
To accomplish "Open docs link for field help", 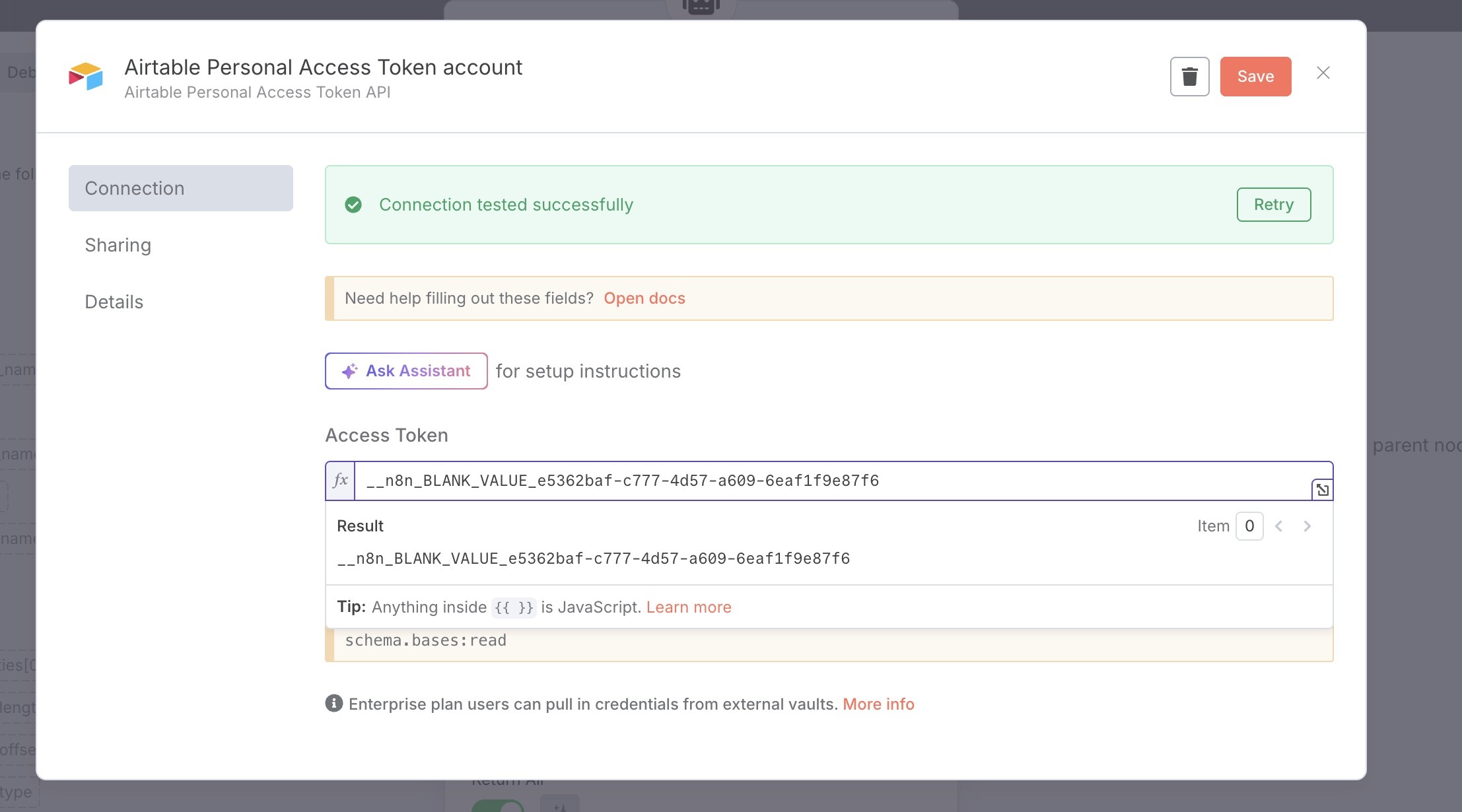I will point(644,298).
